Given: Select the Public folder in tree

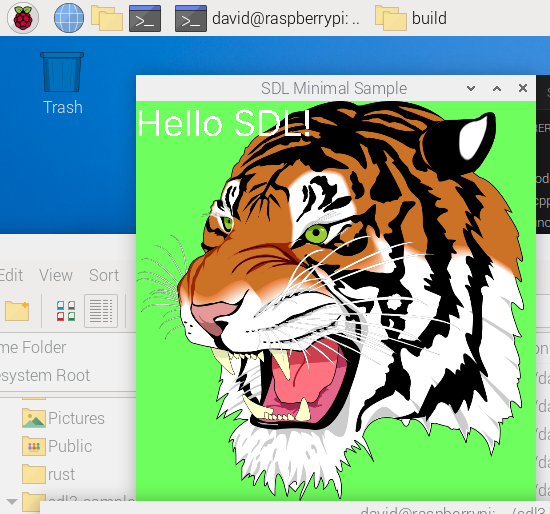Looking at the screenshot, I should [x=57, y=446].
